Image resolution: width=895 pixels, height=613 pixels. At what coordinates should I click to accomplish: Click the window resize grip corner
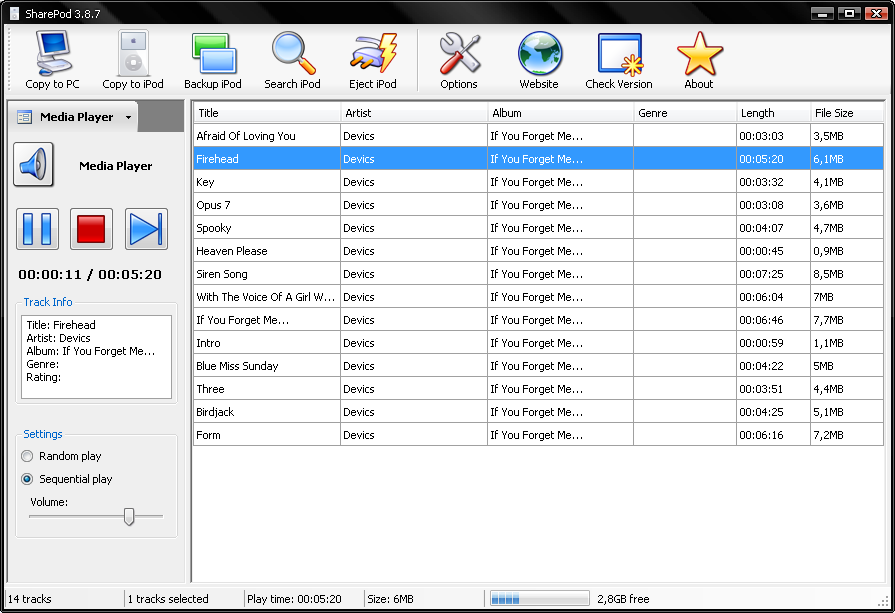point(882,602)
